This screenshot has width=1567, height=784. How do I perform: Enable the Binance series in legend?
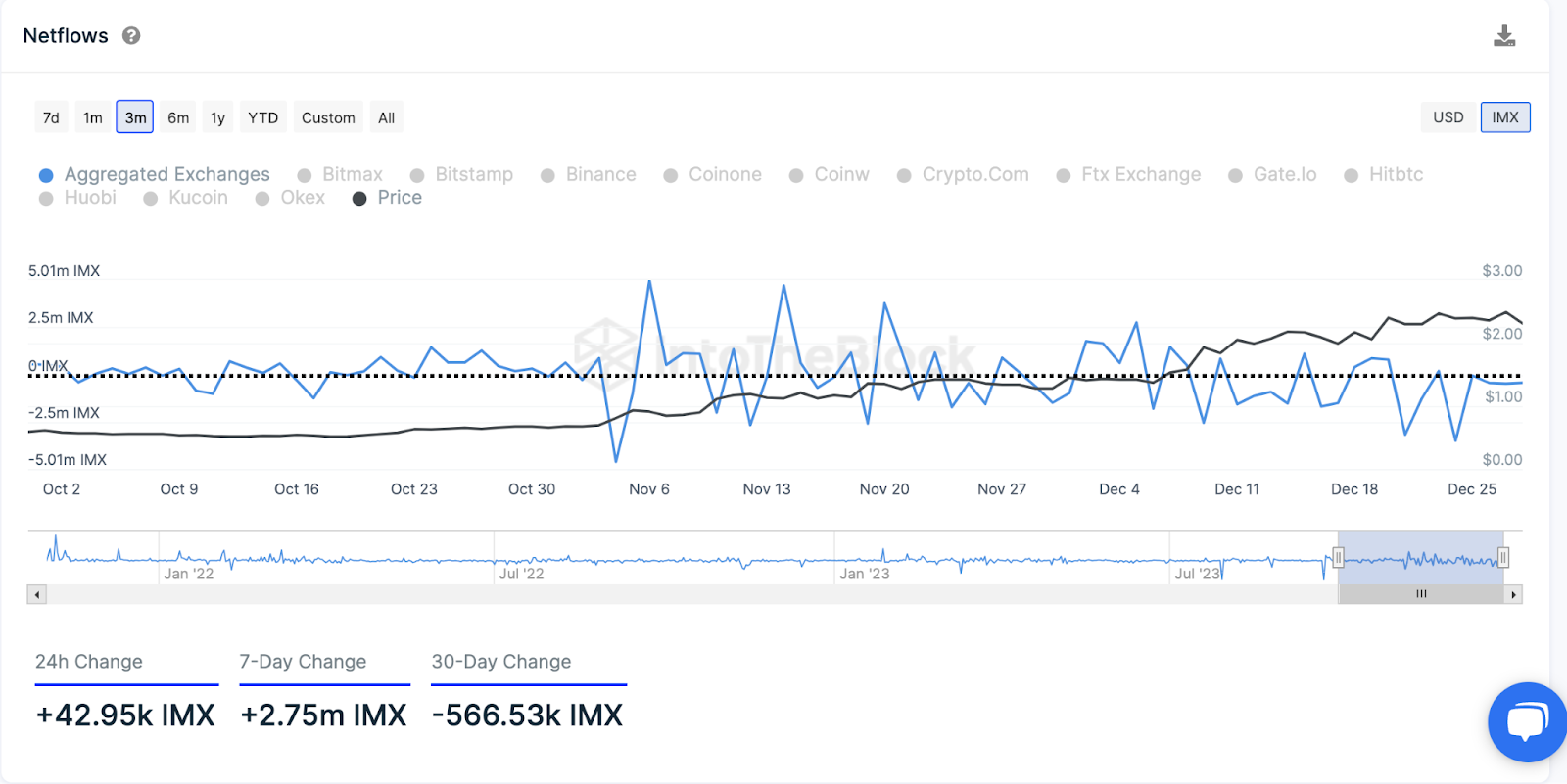tap(589, 175)
